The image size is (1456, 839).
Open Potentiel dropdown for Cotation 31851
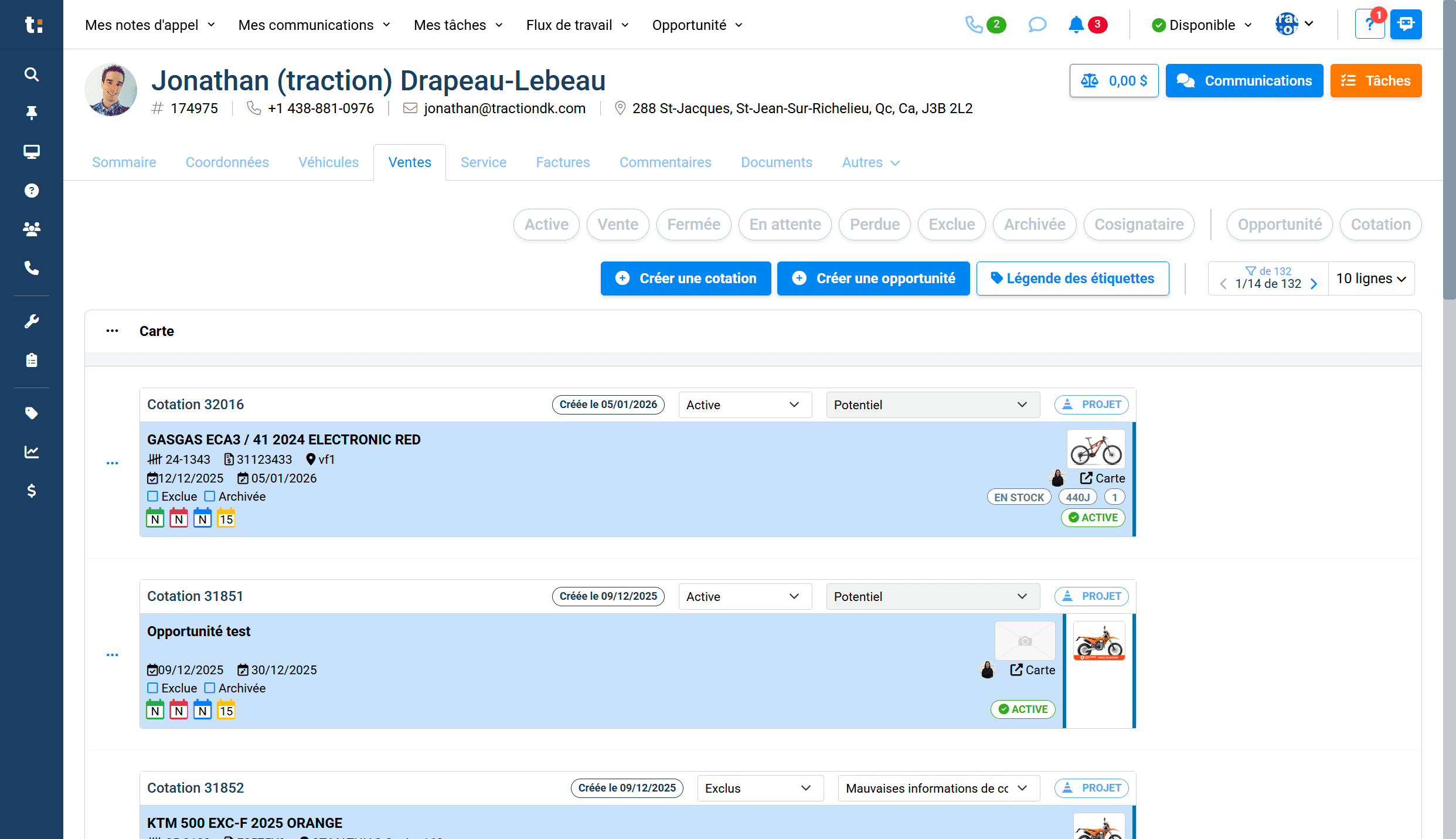point(933,597)
